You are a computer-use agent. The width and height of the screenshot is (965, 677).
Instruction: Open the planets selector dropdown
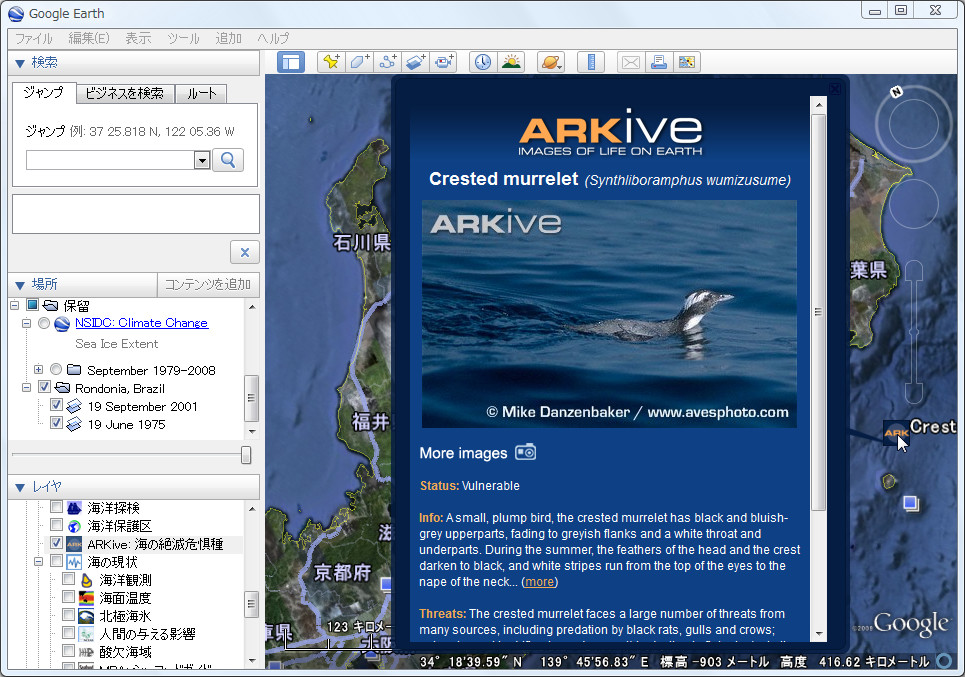point(551,61)
